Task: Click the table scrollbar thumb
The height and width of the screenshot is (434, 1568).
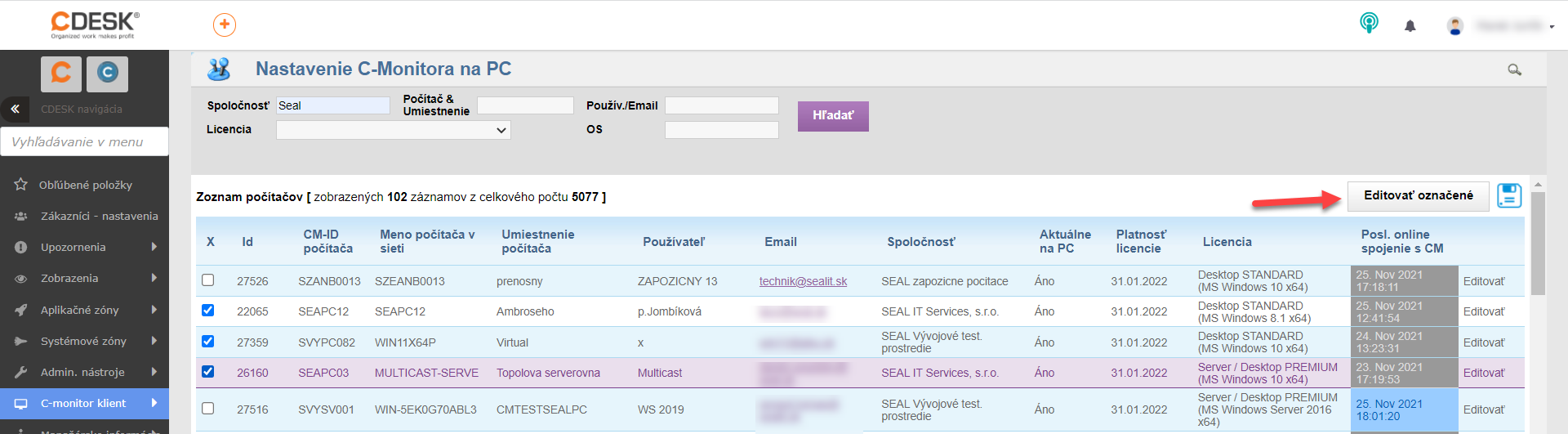Action: (x=1538, y=244)
